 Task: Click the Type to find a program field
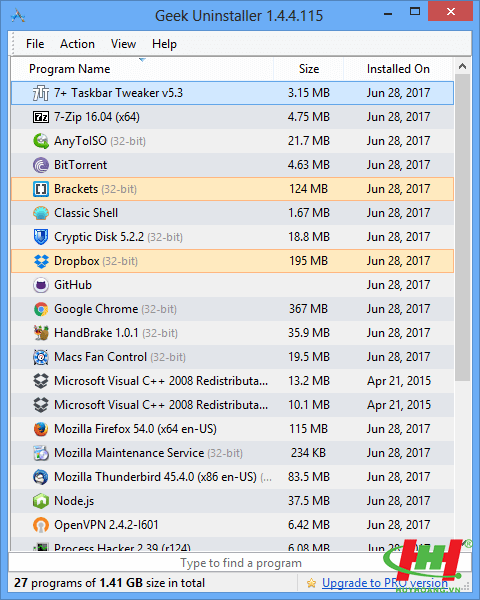240,563
